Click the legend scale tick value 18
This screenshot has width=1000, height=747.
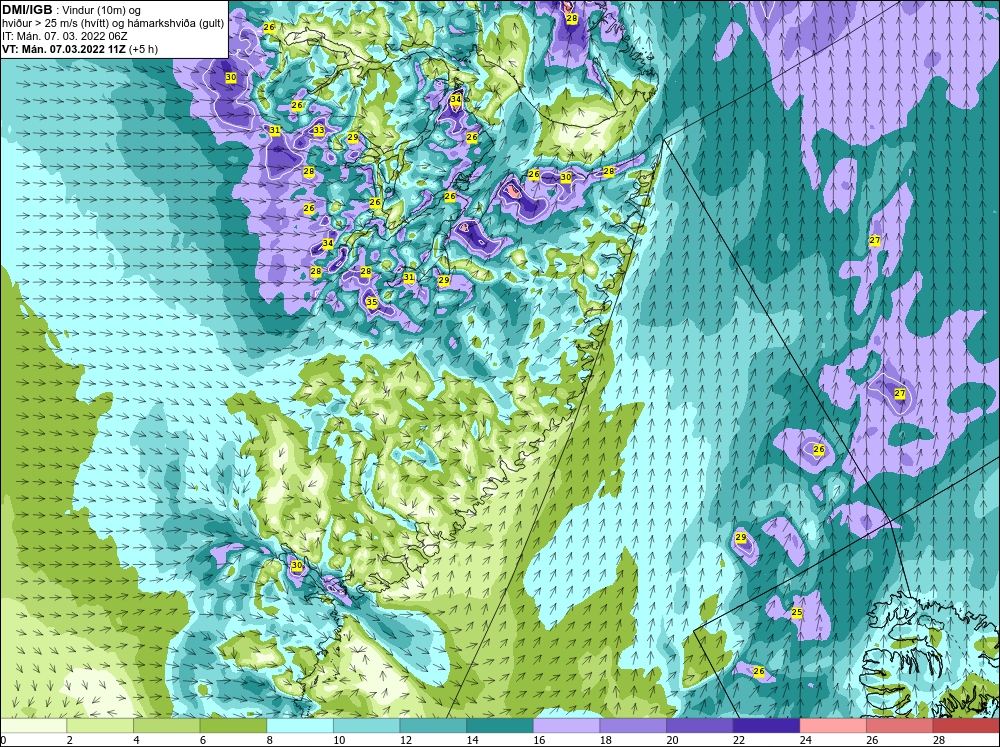point(605,740)
